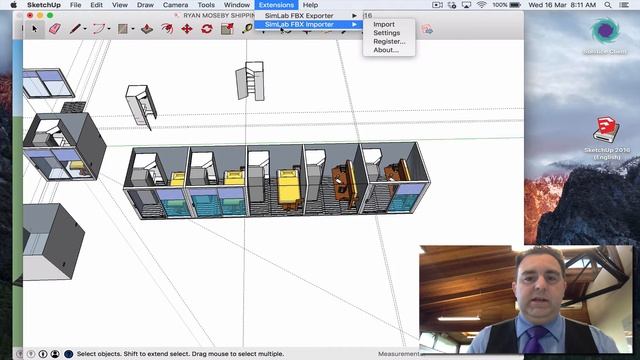Open the File menu
The width and height of the screenshot is (640, 360).
pos(76,5)
